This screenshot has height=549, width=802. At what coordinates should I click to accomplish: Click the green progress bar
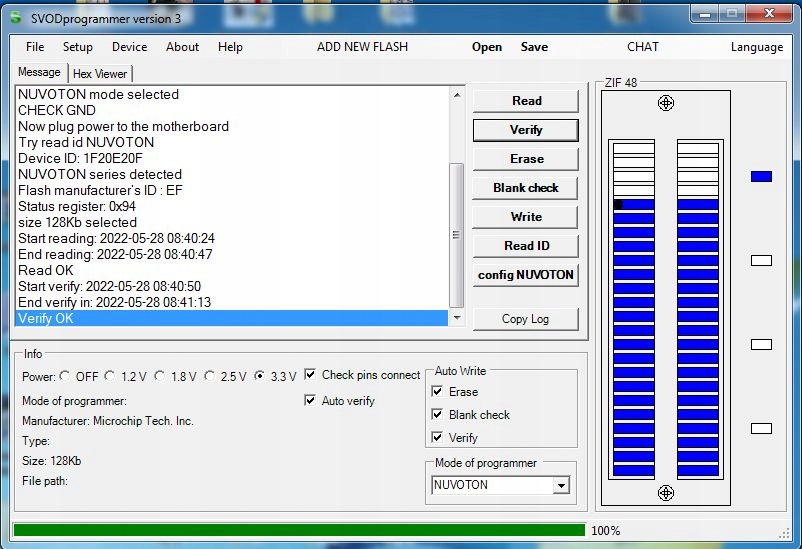pyautogui.click(x=298, y=530)
